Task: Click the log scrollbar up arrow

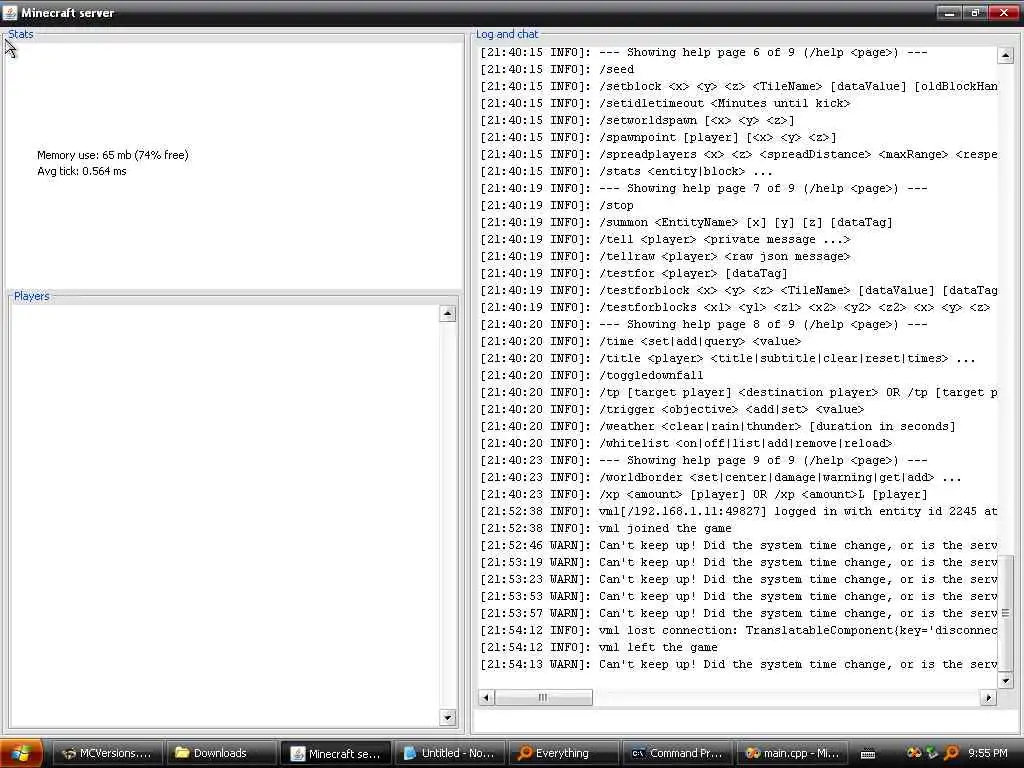Action: coord(1006,56)
